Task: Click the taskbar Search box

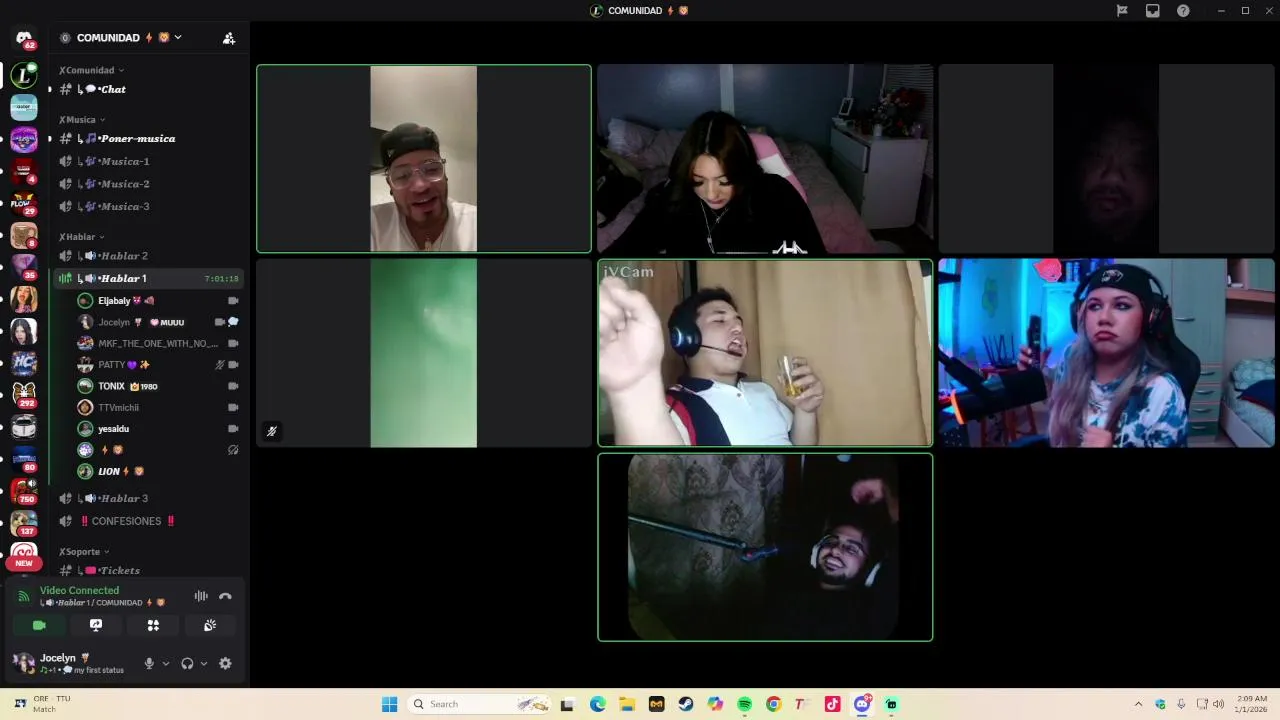Action: [x=480, y=704]
